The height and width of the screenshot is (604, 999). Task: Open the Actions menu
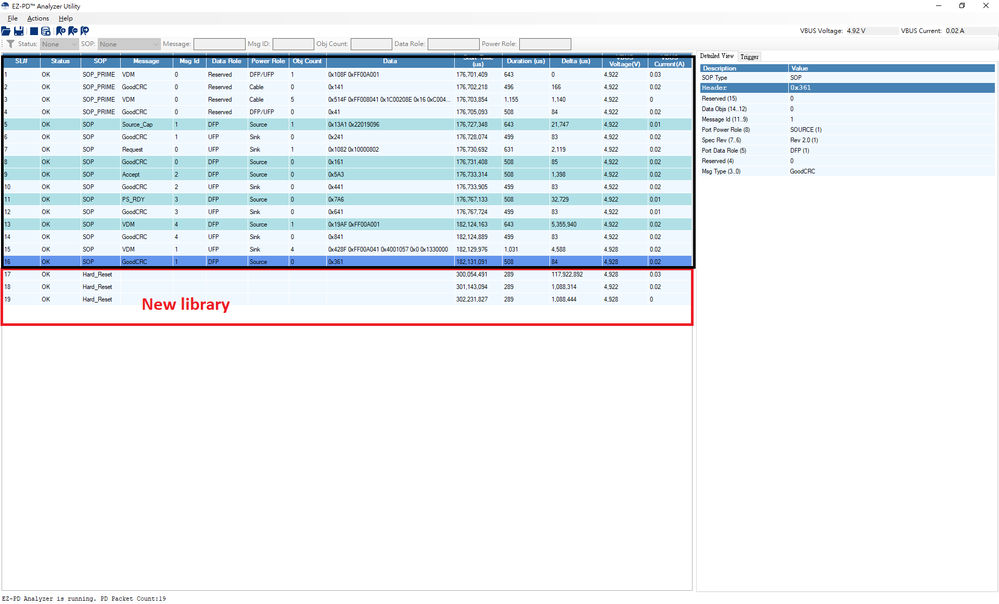[38, 18]
